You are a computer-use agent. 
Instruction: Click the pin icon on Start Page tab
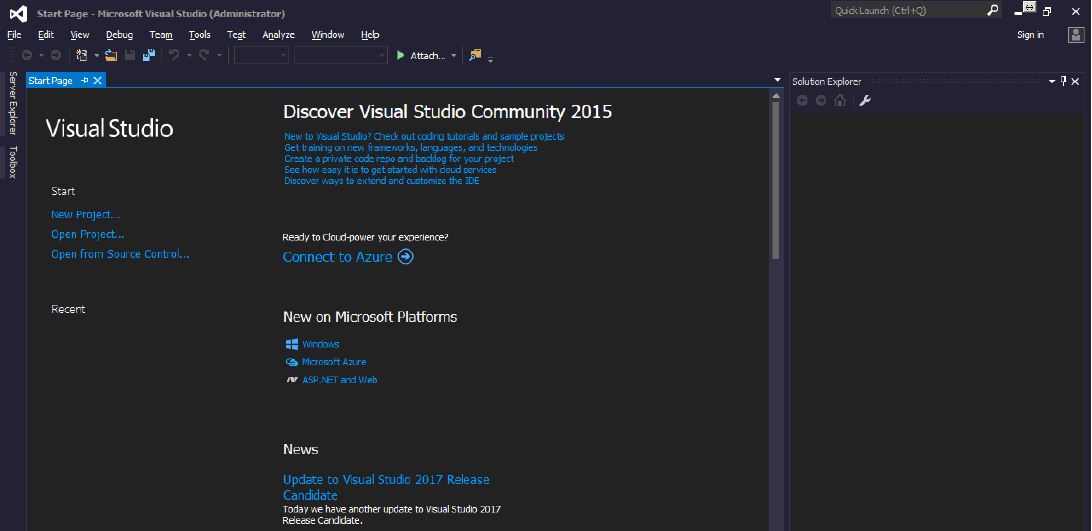(x=85, y=81)
